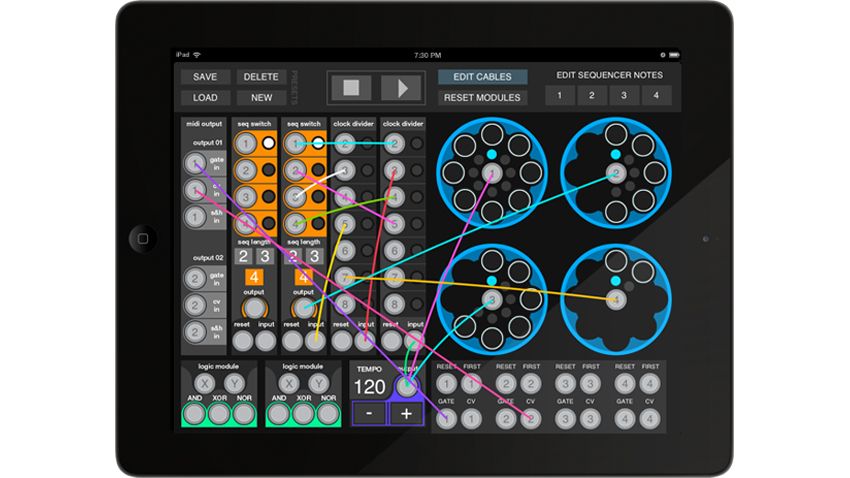Tap the Y input of left logic module
This screenshot has width=850, height=478.
click(x=234, y=384)
